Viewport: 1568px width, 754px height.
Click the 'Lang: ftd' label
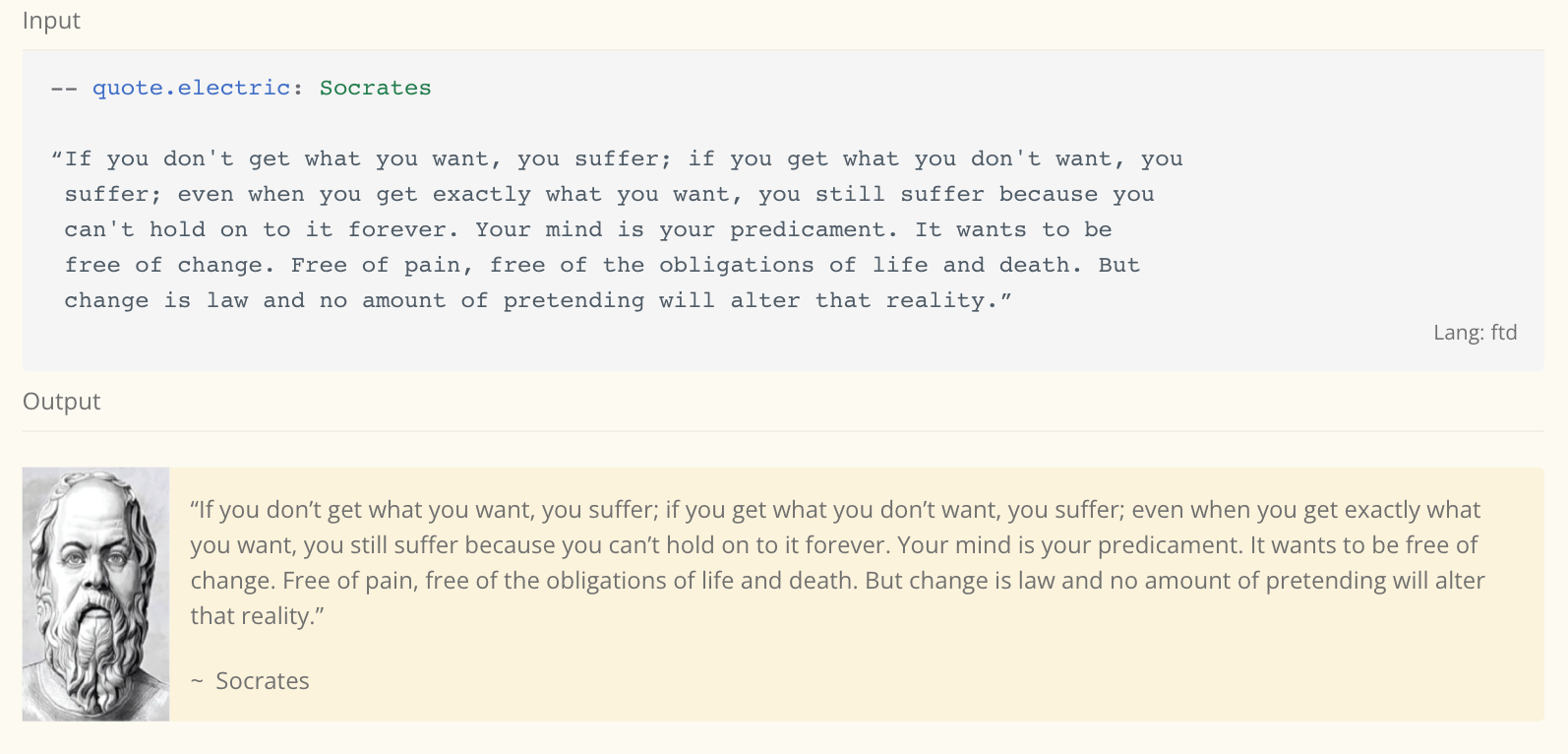1475,333
